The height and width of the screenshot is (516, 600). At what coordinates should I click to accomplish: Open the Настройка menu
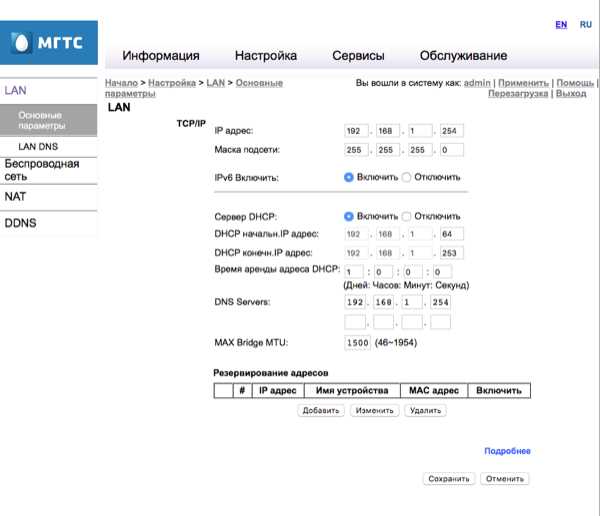click(266, 56)
